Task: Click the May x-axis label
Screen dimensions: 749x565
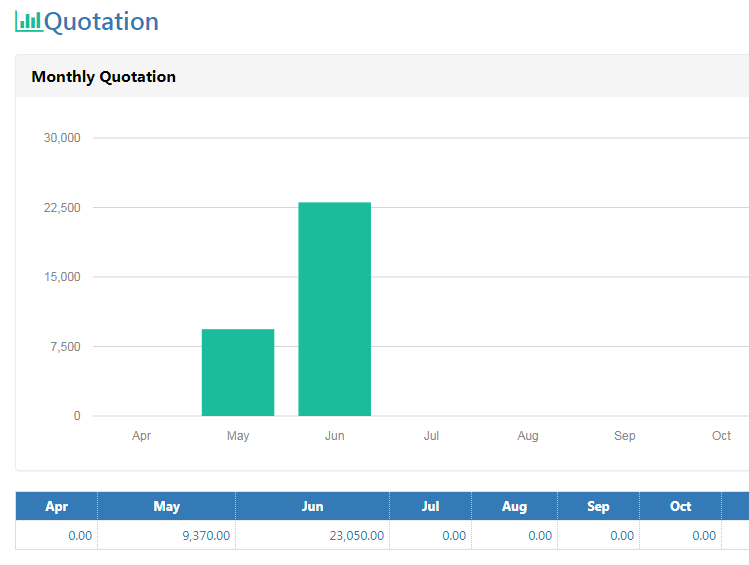Action: (238, 436)
